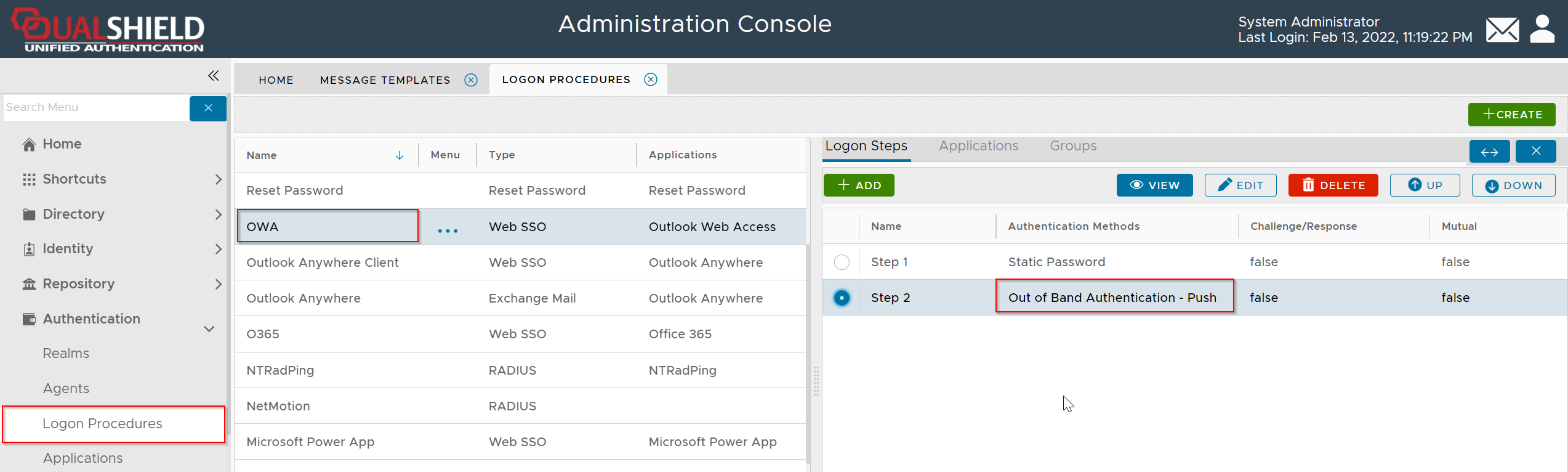Expand the details panel width with arrows icon
1568x472 pixels.
1489,152
